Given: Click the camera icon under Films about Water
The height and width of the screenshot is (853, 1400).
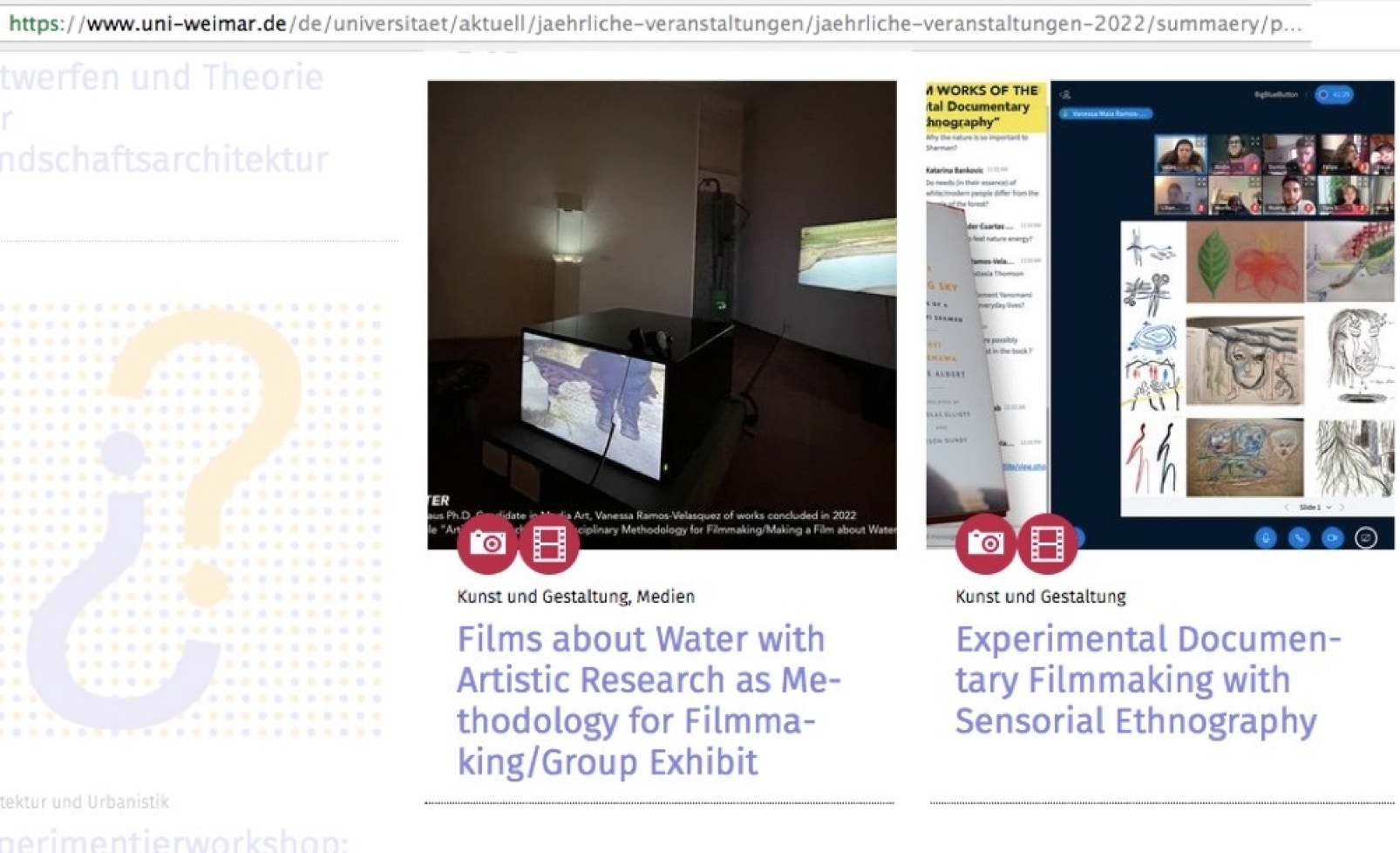Looking at the screenshot, I should [487, 544].
